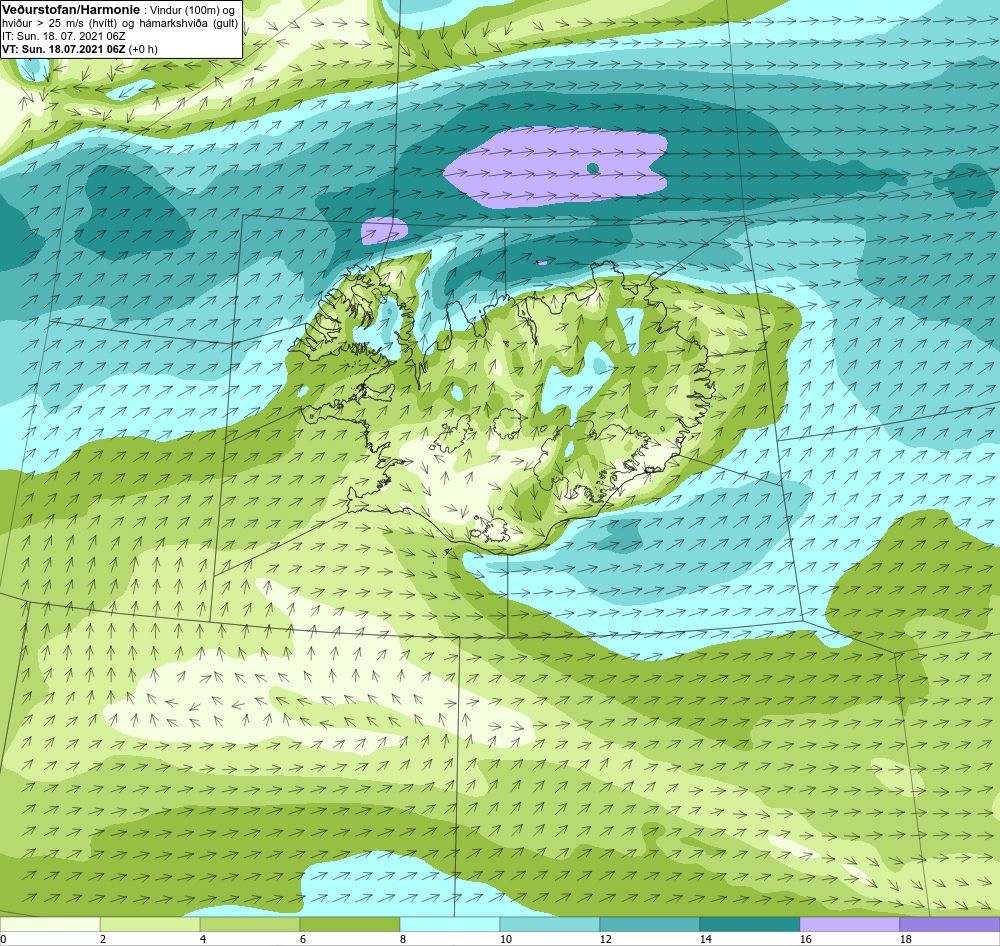1000x946 pixels.
Task: Click the 14–16 m/s dark teal legend swatch
Action: 749,925
